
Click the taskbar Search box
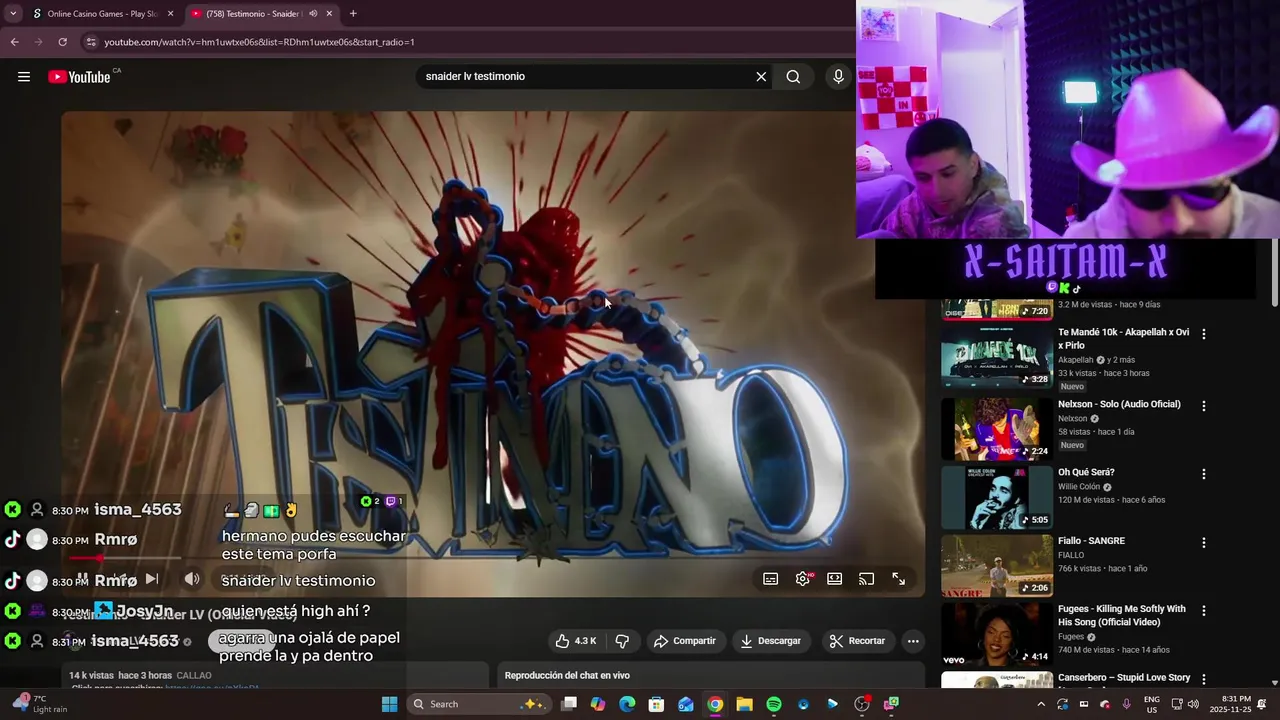[478, 704]
